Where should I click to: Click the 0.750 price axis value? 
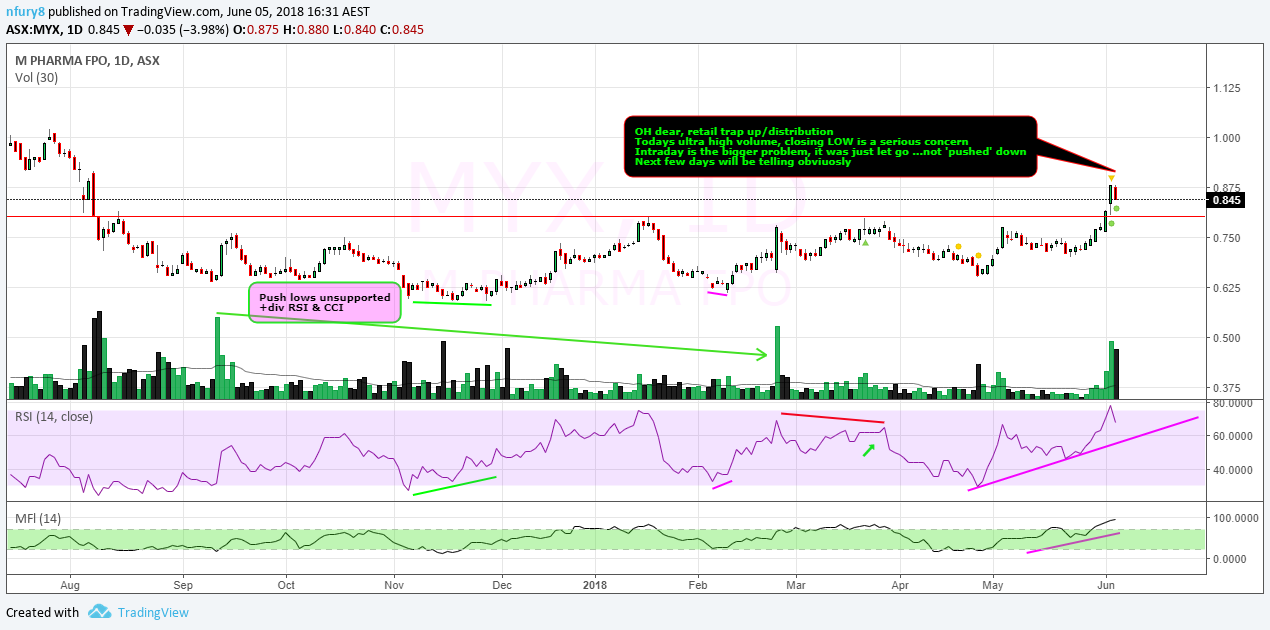coord(1226,238)
